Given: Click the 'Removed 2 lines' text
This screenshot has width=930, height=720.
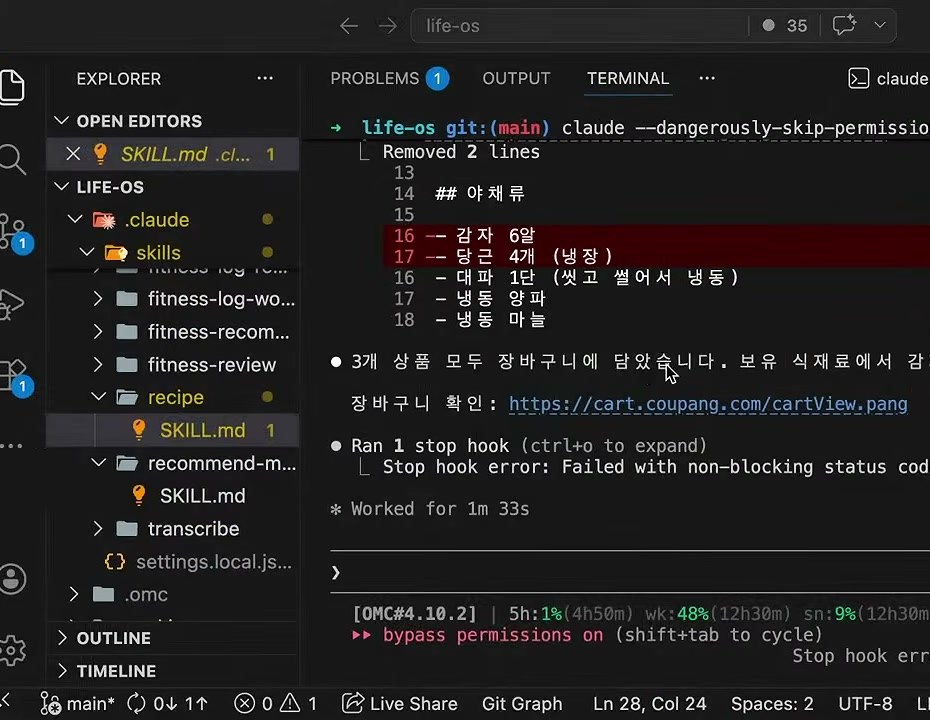Looking at the screenshot, I should click(461, 152).
